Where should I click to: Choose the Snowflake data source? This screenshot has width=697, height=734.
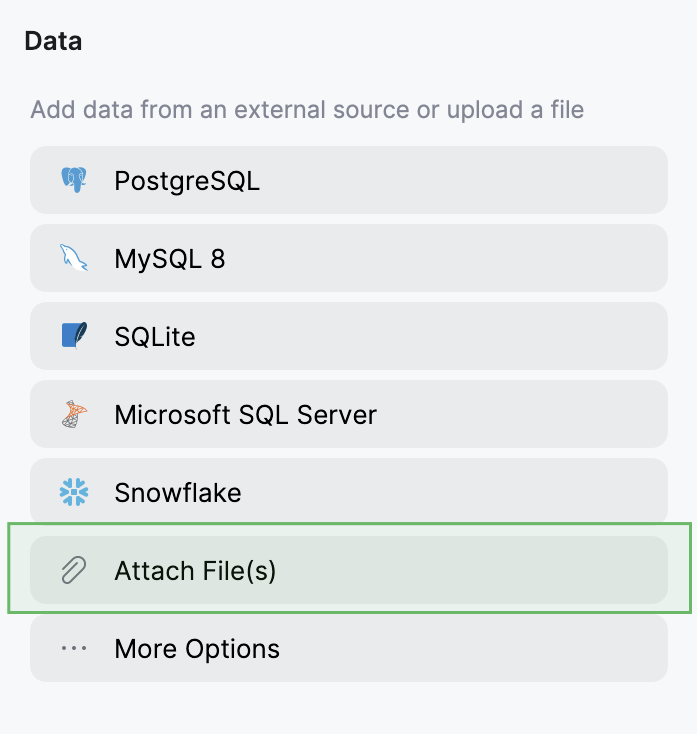click(x=348, y=492)
